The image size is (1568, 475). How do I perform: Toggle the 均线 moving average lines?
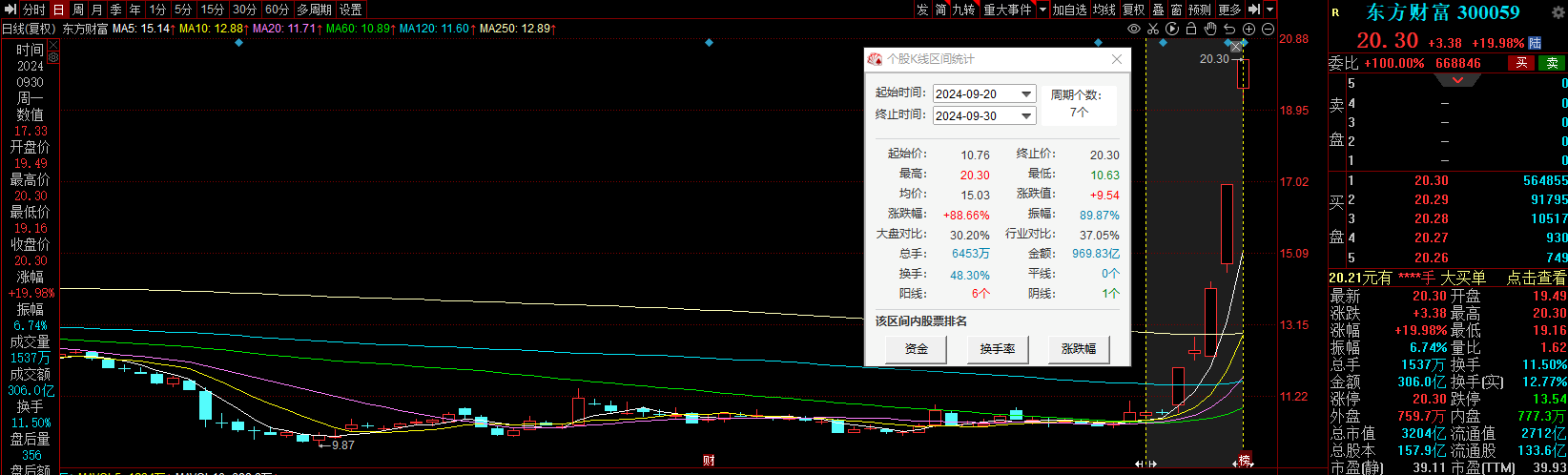[x=1104, y=10]
